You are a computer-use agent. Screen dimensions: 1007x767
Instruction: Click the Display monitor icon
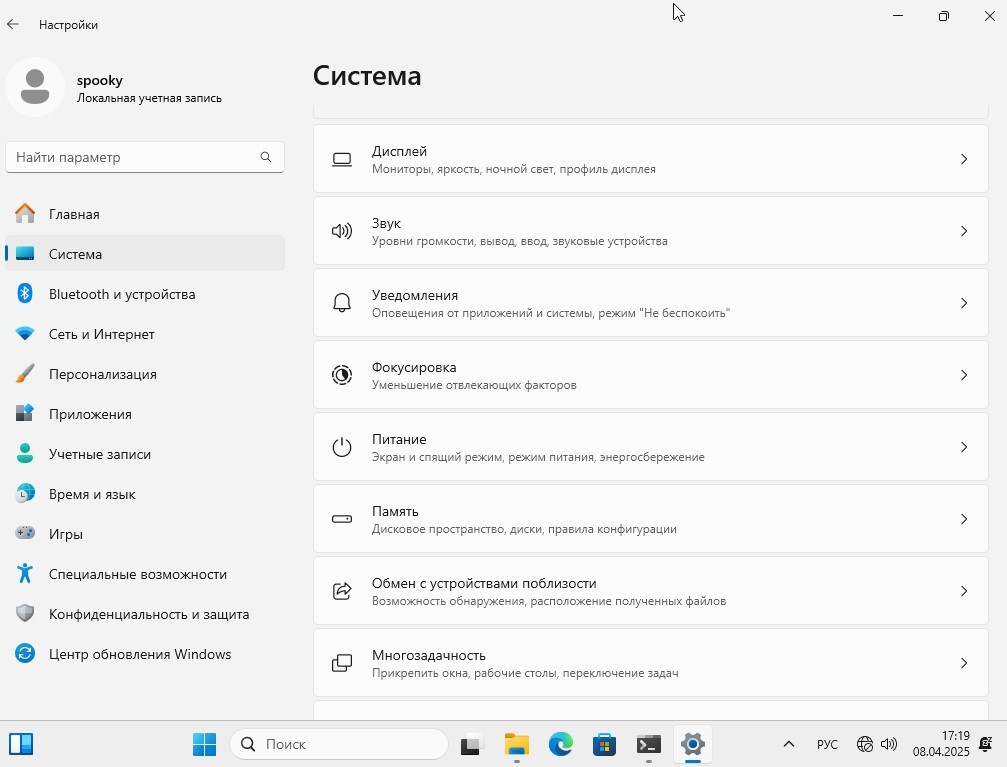pos(342,159)
